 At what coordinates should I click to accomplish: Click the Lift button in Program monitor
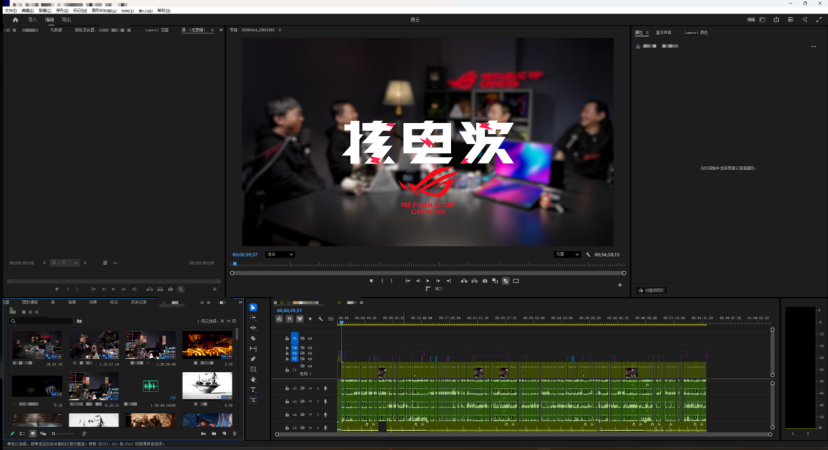click(x=464, y=281)
